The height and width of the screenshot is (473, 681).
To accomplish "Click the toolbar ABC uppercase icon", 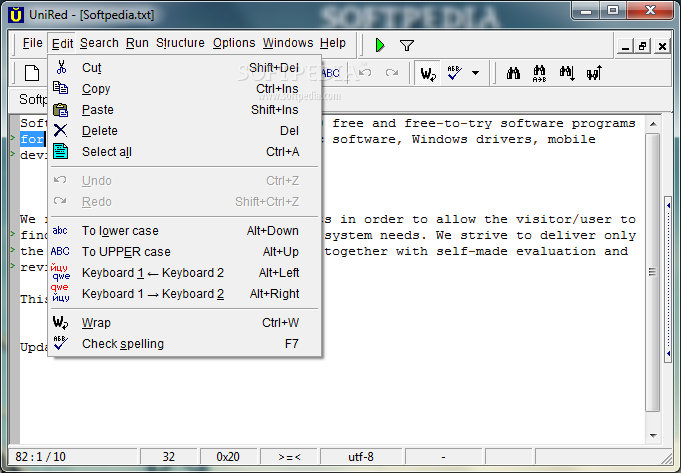I will click(x=331, y=73).
